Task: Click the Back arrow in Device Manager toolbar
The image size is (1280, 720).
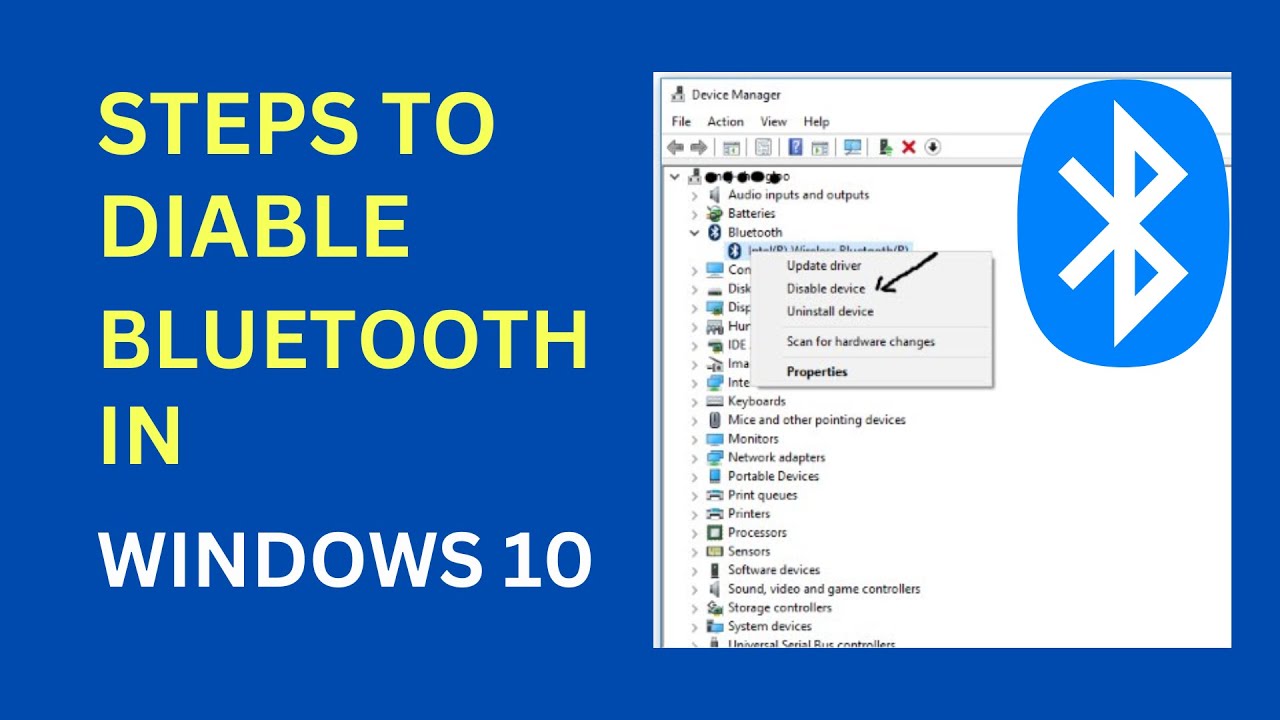Action: [x=675, y=147]
